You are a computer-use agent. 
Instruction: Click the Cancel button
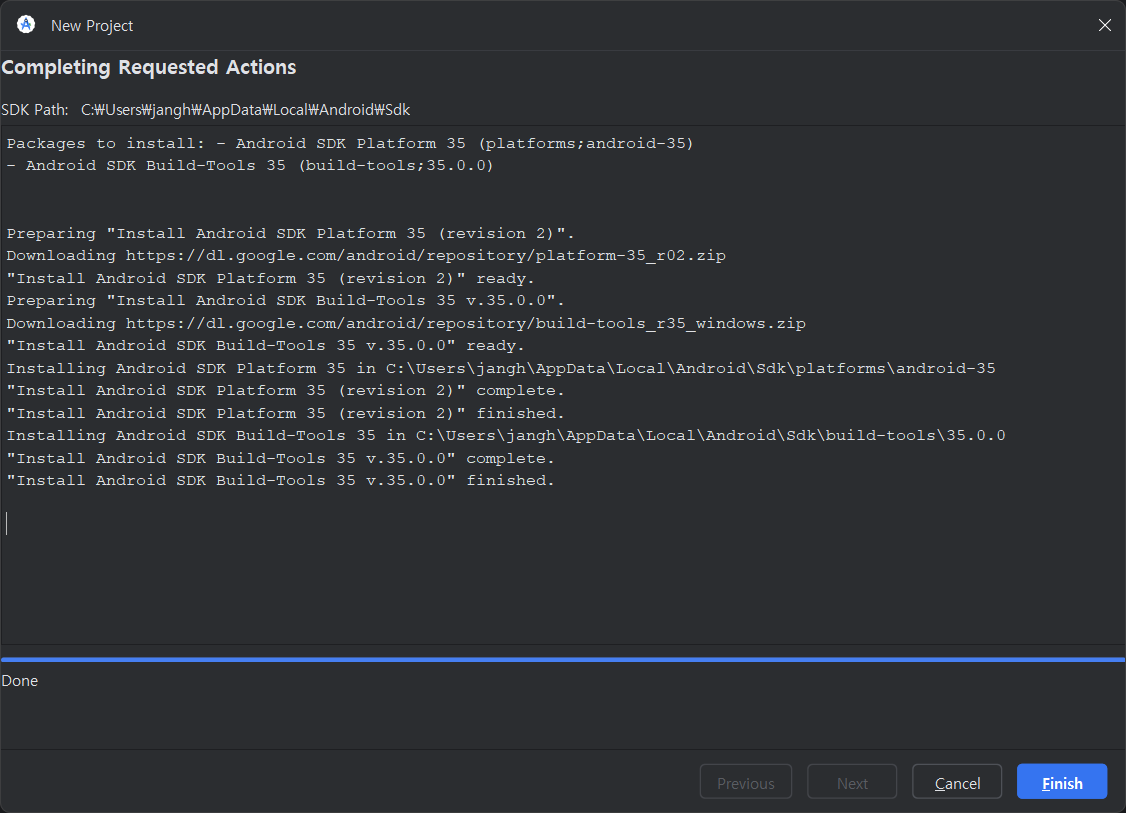pos(957,782)
